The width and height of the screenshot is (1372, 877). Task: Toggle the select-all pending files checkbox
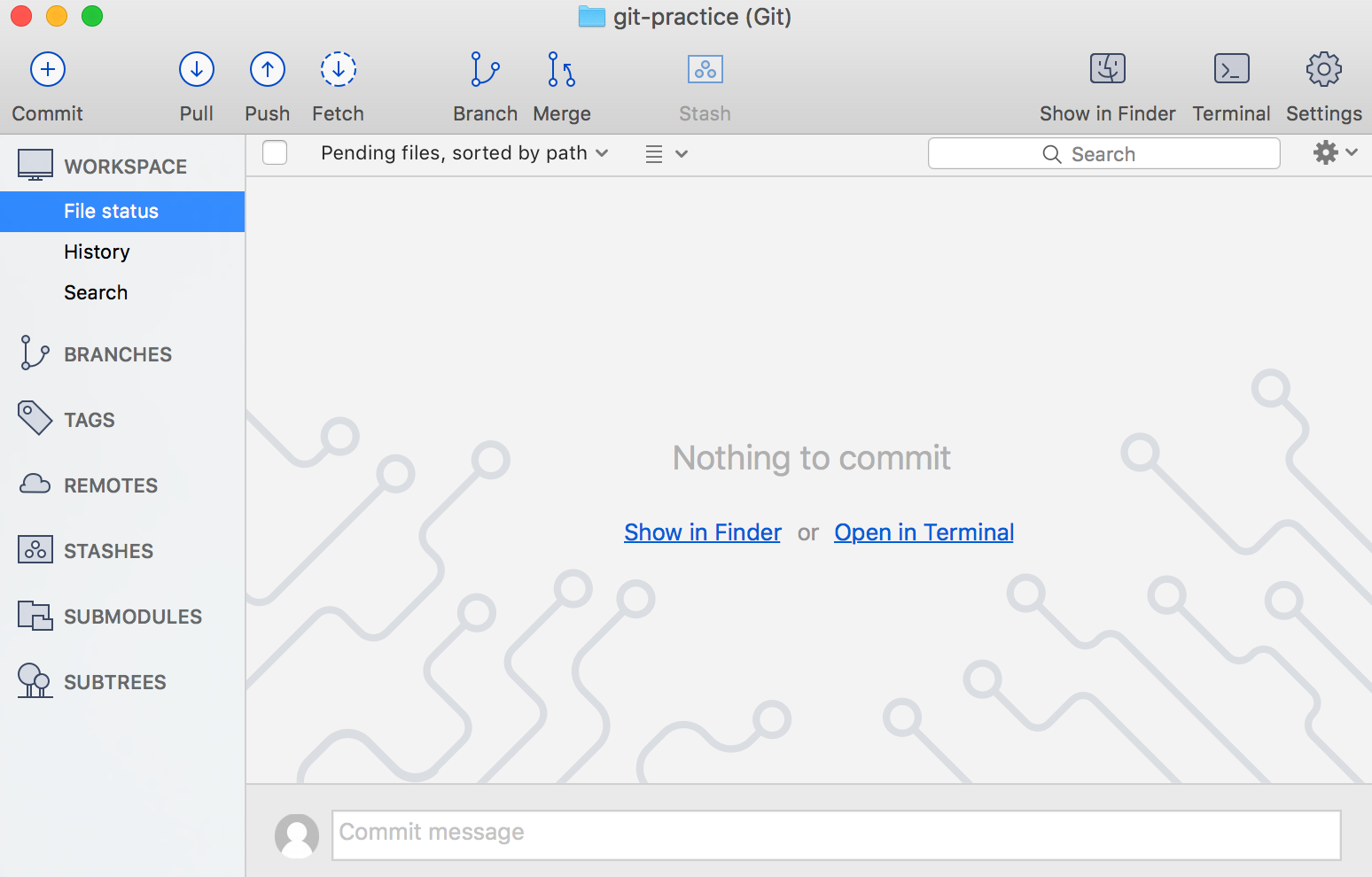point(275,153)
